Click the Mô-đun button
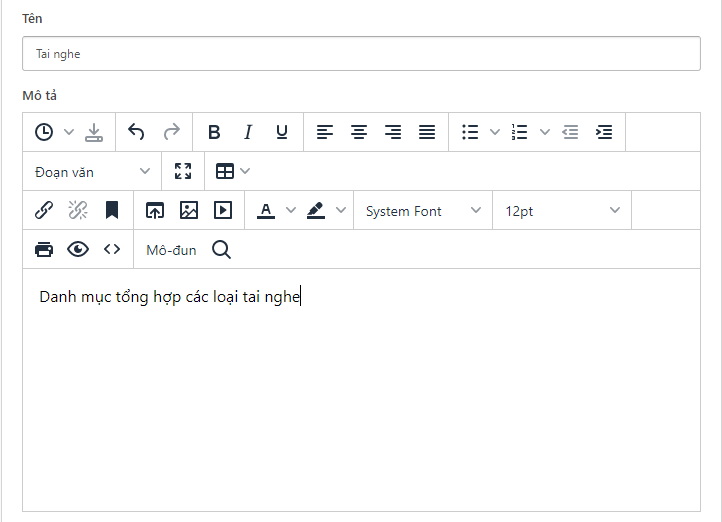Image resolution: width=722 pixels, height=522 pixels. tap(171, 250)
